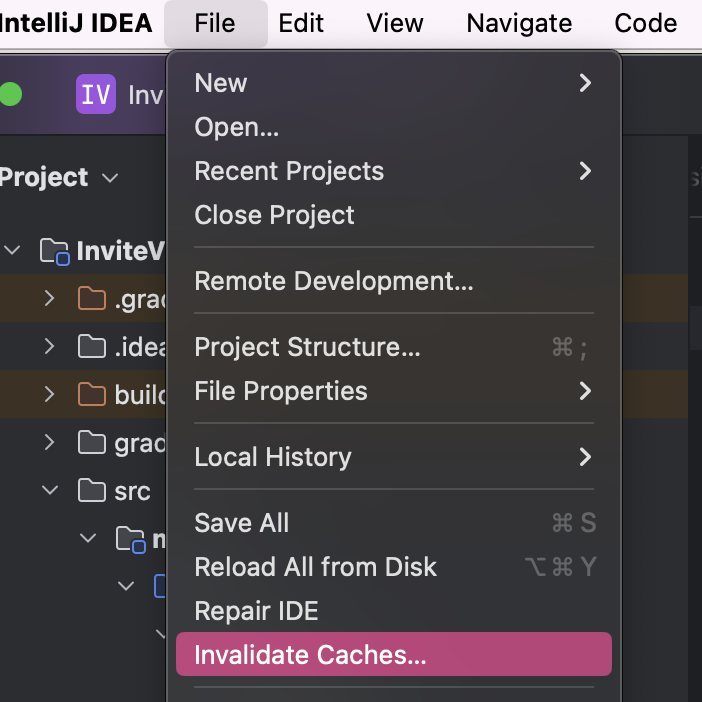
Task: Open the Navigate menu
Action: (519, 23)
